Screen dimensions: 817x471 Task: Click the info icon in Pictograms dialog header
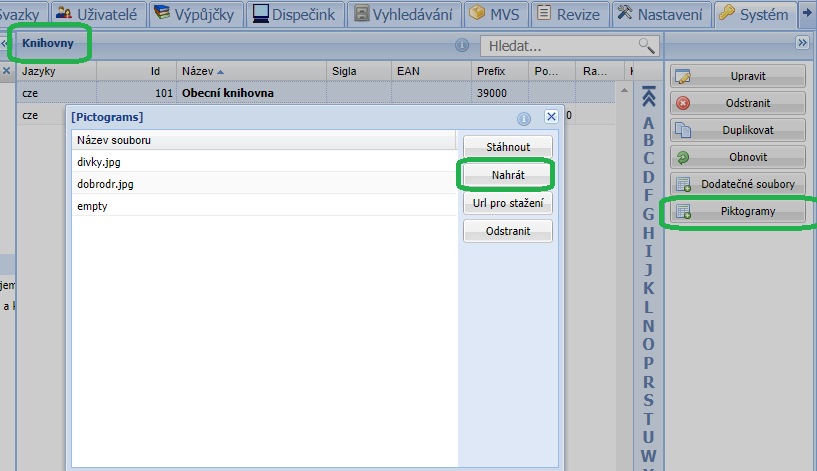tap(523, 117)
